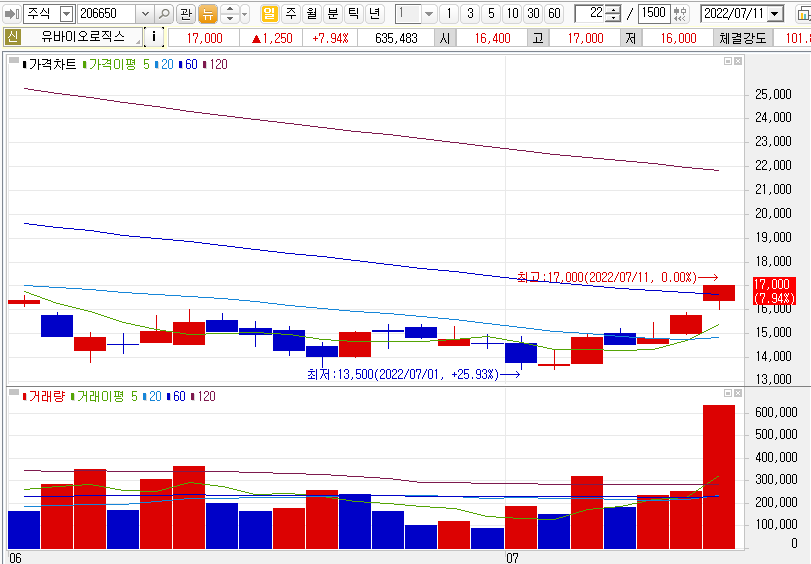Click the interval preset 10 button
811x564 pixels.
click(513, 14)
